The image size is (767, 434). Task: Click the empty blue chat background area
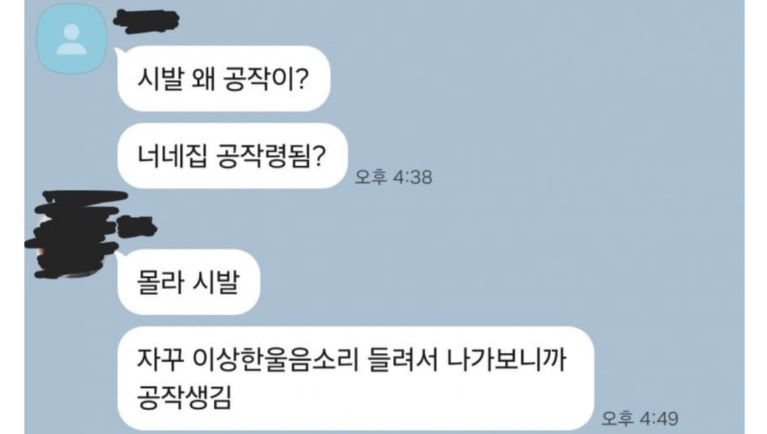tap(538, 196)
